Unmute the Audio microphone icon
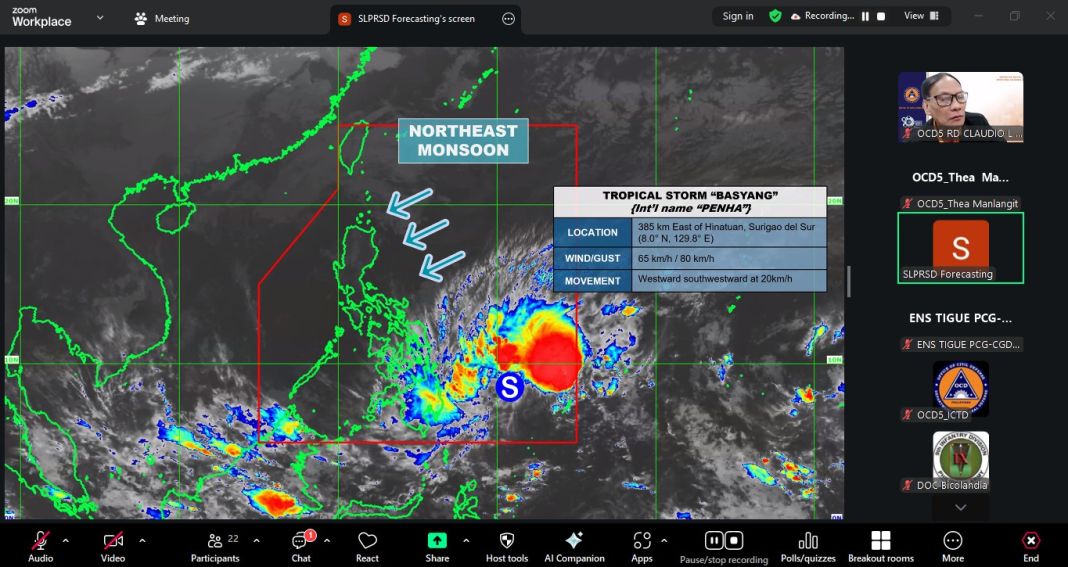 (40, 540)
